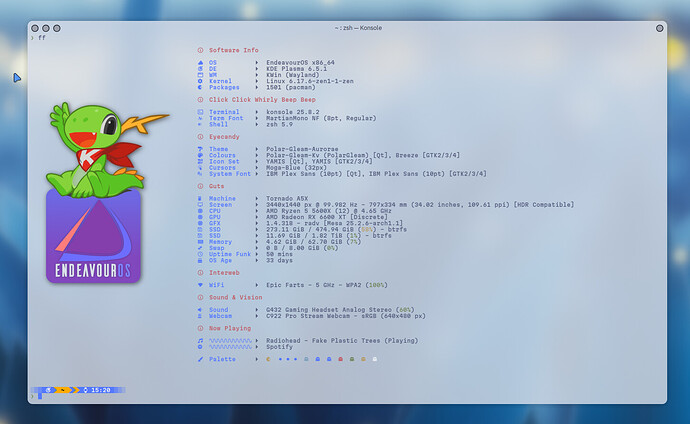Click the Machine row icon
This screenshot has height=424, width=690.
click(200, 199)
